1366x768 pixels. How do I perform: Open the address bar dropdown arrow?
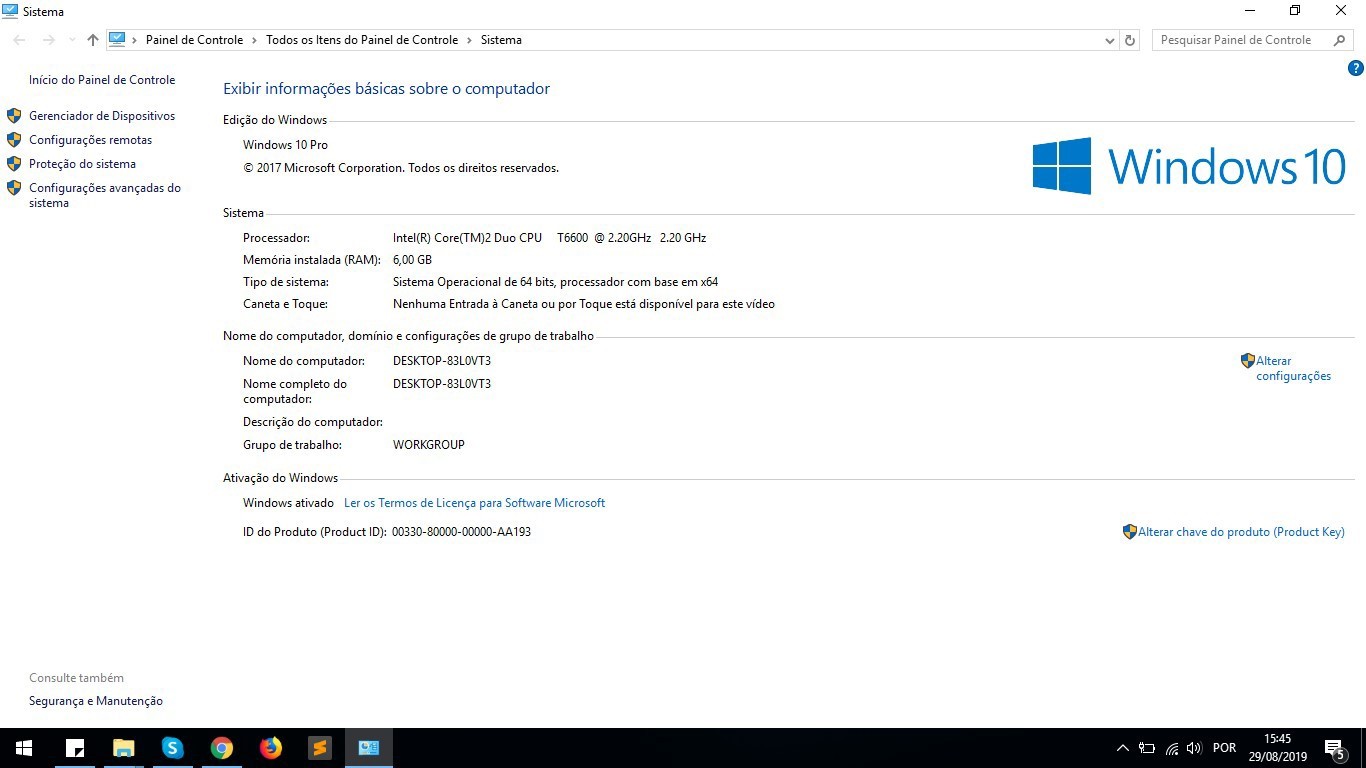click(1109, 40)
